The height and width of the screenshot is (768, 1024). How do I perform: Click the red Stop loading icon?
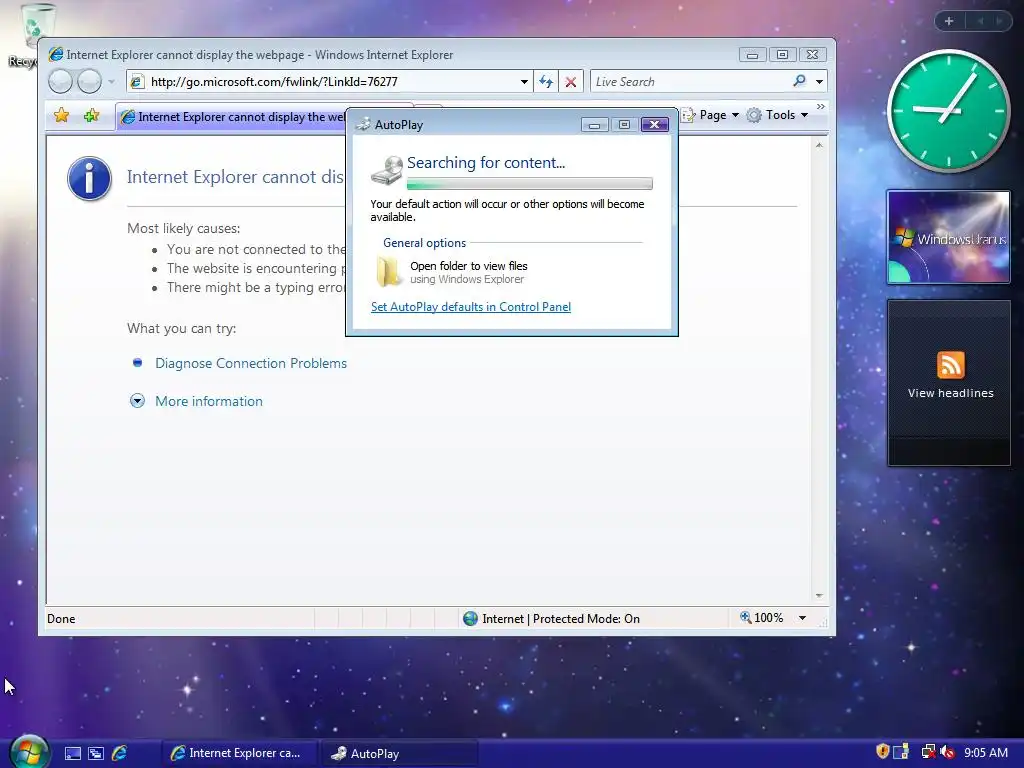click(x=571, y=82)
